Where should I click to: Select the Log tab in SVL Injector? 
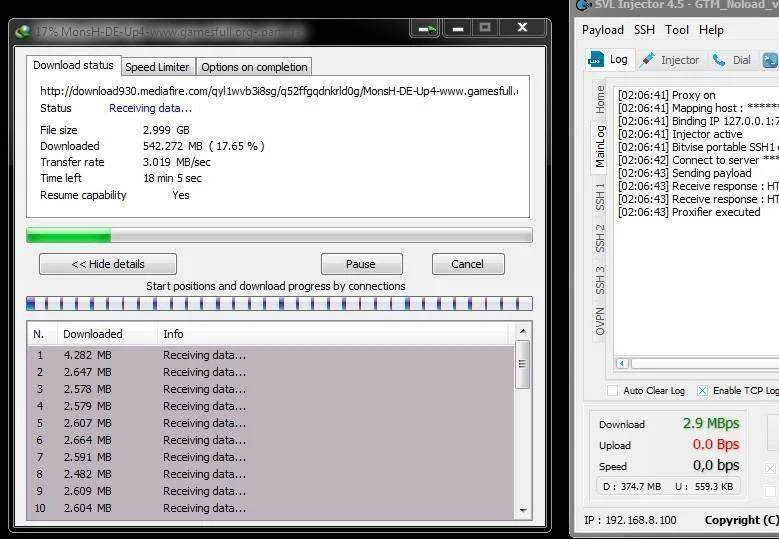(609, 60)
